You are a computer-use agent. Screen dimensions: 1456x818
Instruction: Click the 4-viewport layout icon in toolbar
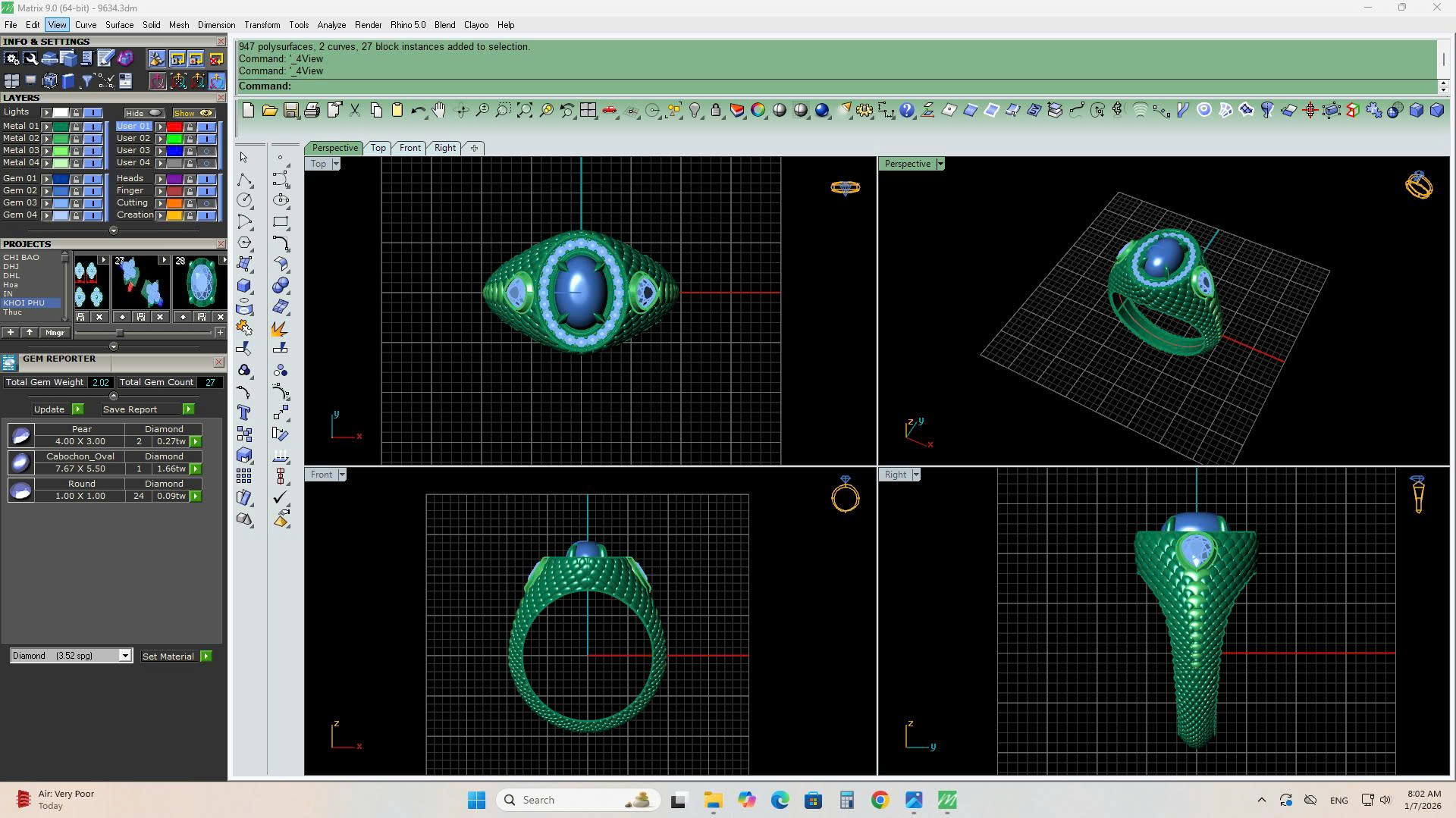(x=588, y=111)
